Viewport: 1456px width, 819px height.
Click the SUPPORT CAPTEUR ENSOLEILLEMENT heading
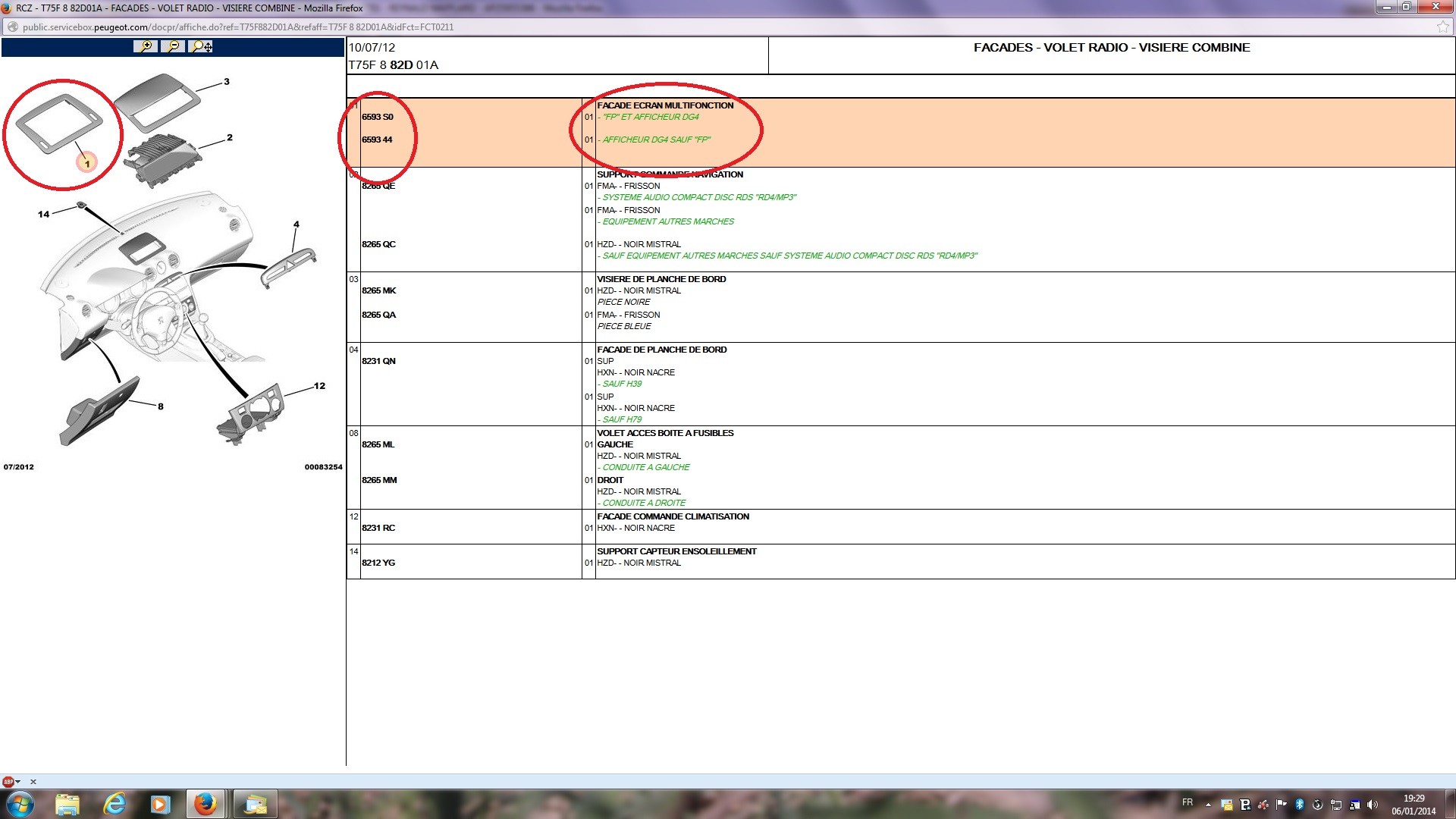[x=676, y=551]
